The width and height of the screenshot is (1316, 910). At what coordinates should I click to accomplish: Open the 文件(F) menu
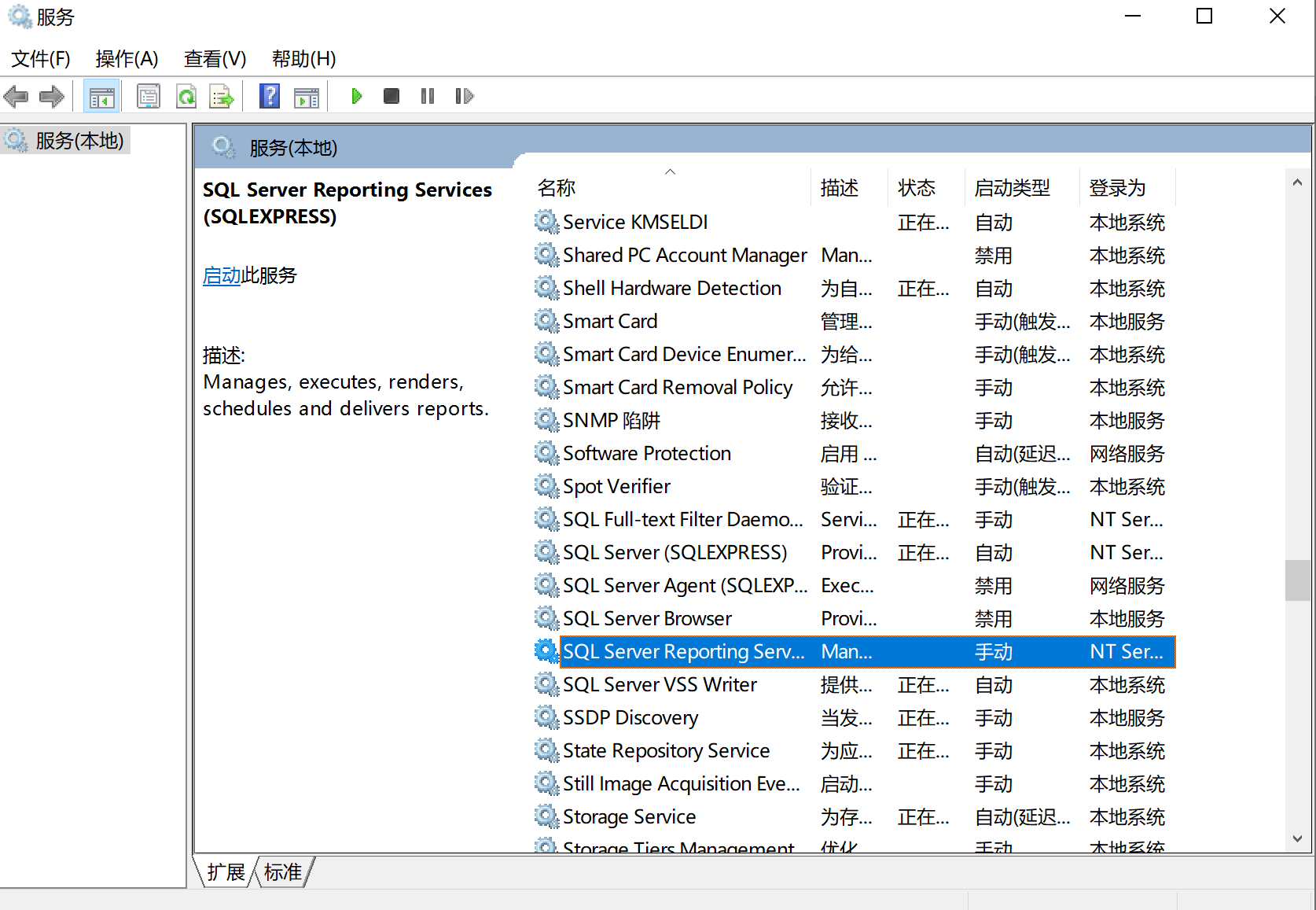[41, 59]
